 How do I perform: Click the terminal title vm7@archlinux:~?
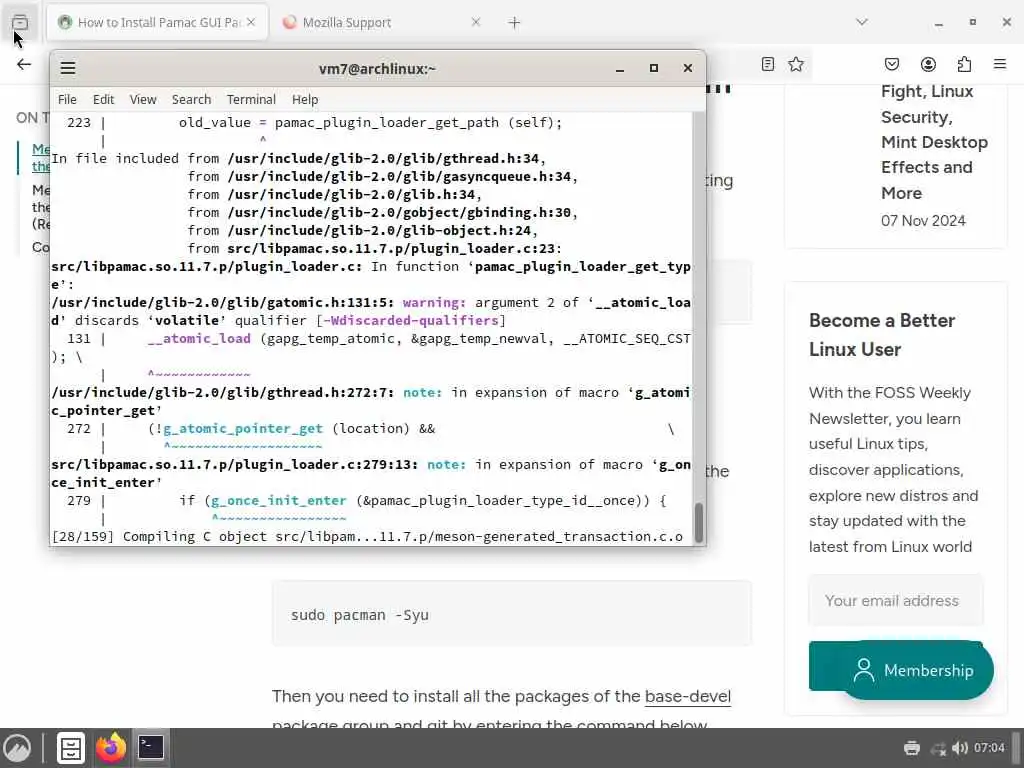377,69
